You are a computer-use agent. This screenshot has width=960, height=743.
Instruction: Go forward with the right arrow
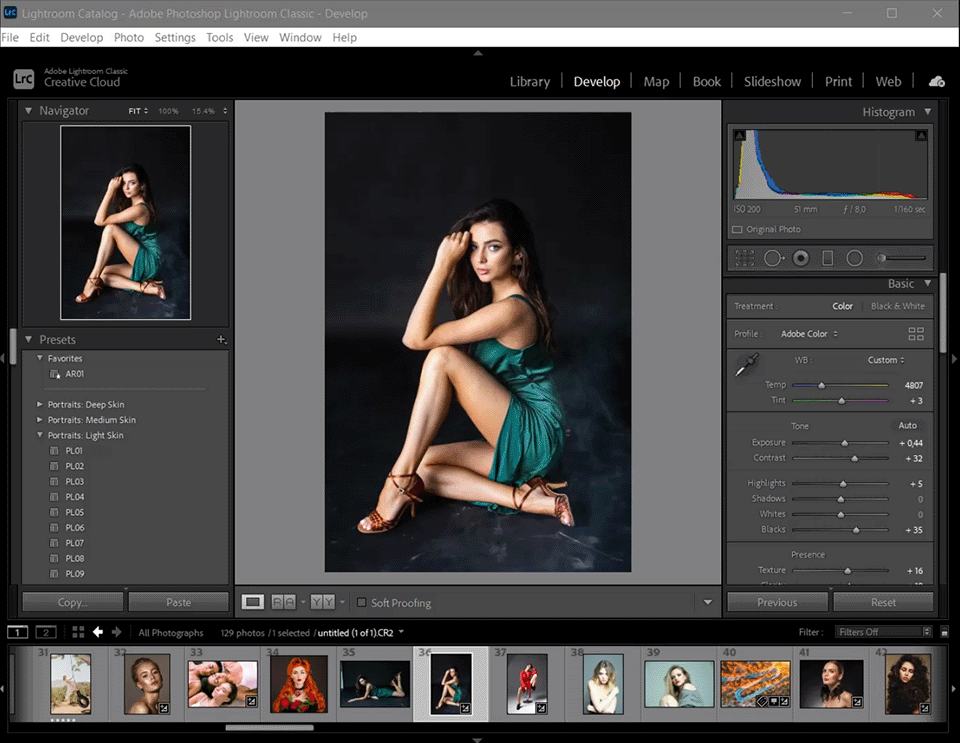tap(116, 632)
